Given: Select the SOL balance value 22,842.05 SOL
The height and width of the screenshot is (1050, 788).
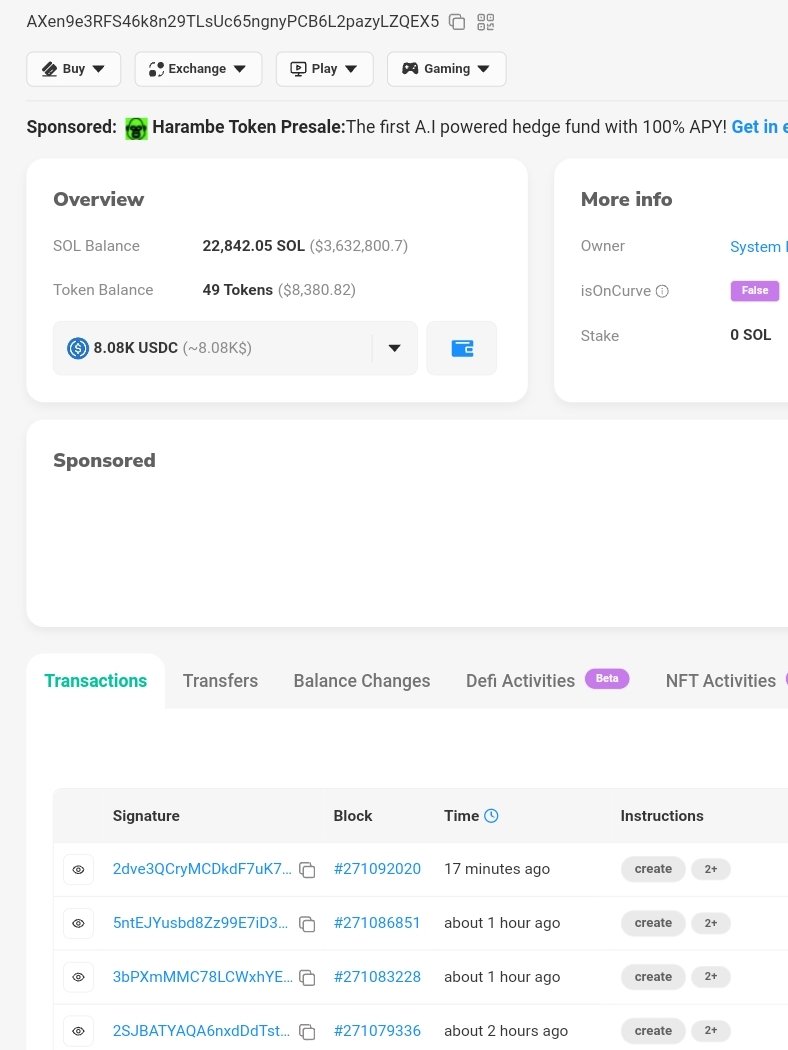Looking at the screenshot, I should click(x=254, y=246).
